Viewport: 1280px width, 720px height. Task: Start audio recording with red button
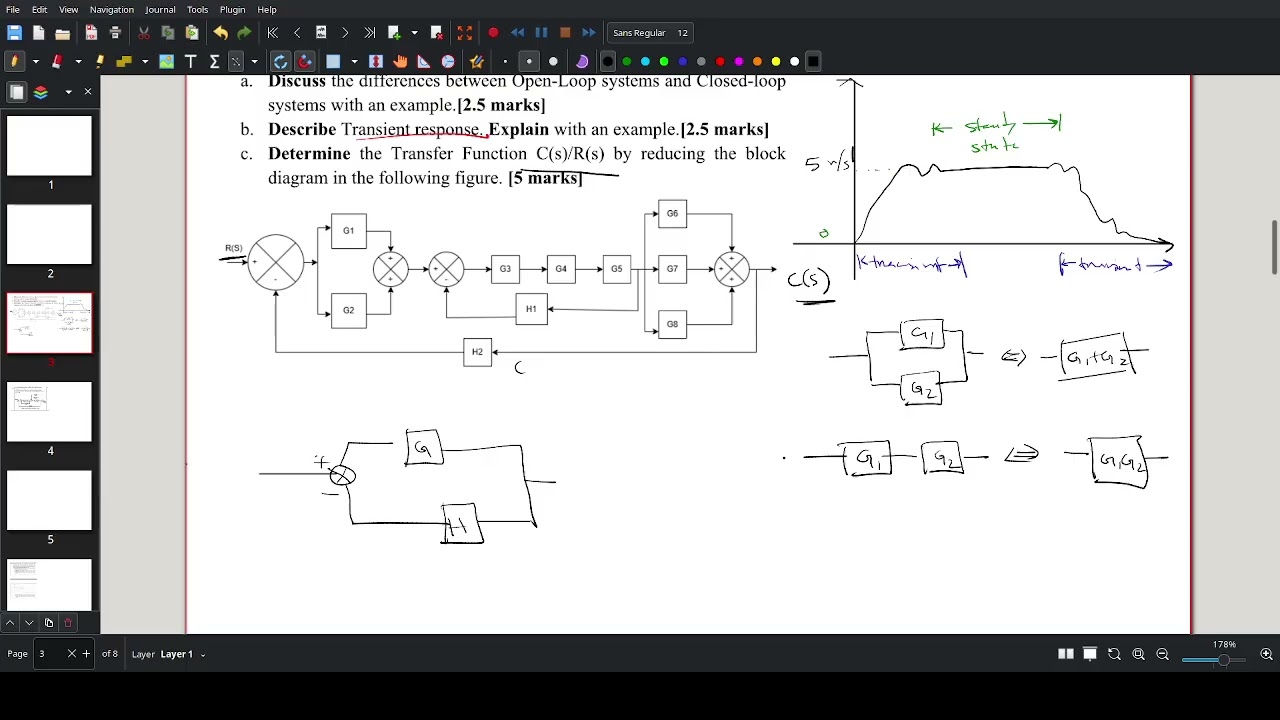(x=493, y=33)
